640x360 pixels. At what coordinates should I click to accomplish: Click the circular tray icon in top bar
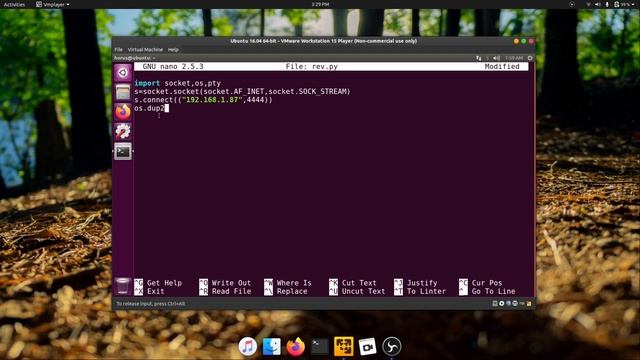[x=572, y=4]
